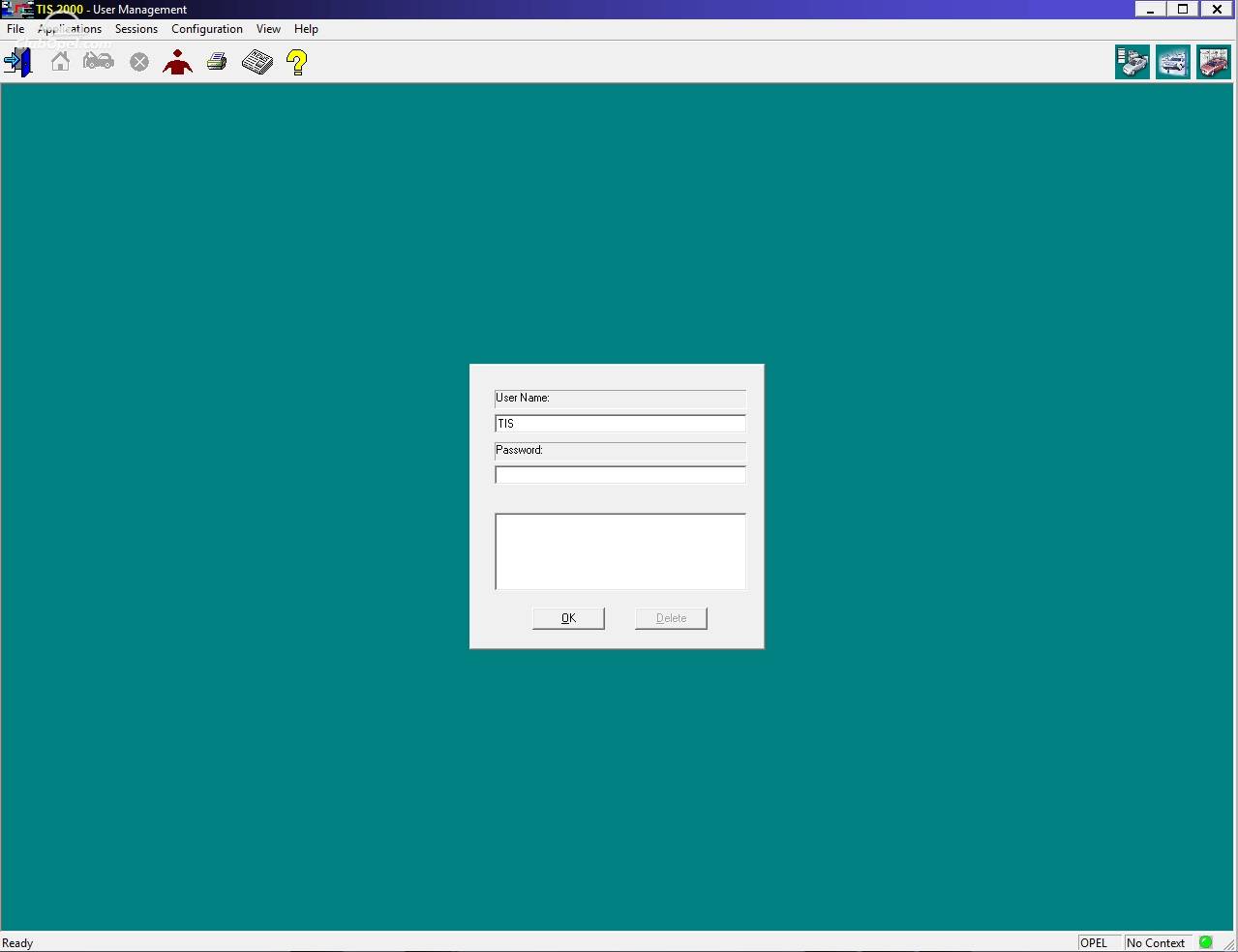Open the newspaper news icon
The height and width of the screenshot is (952, 1238).
tap(257, 63)
